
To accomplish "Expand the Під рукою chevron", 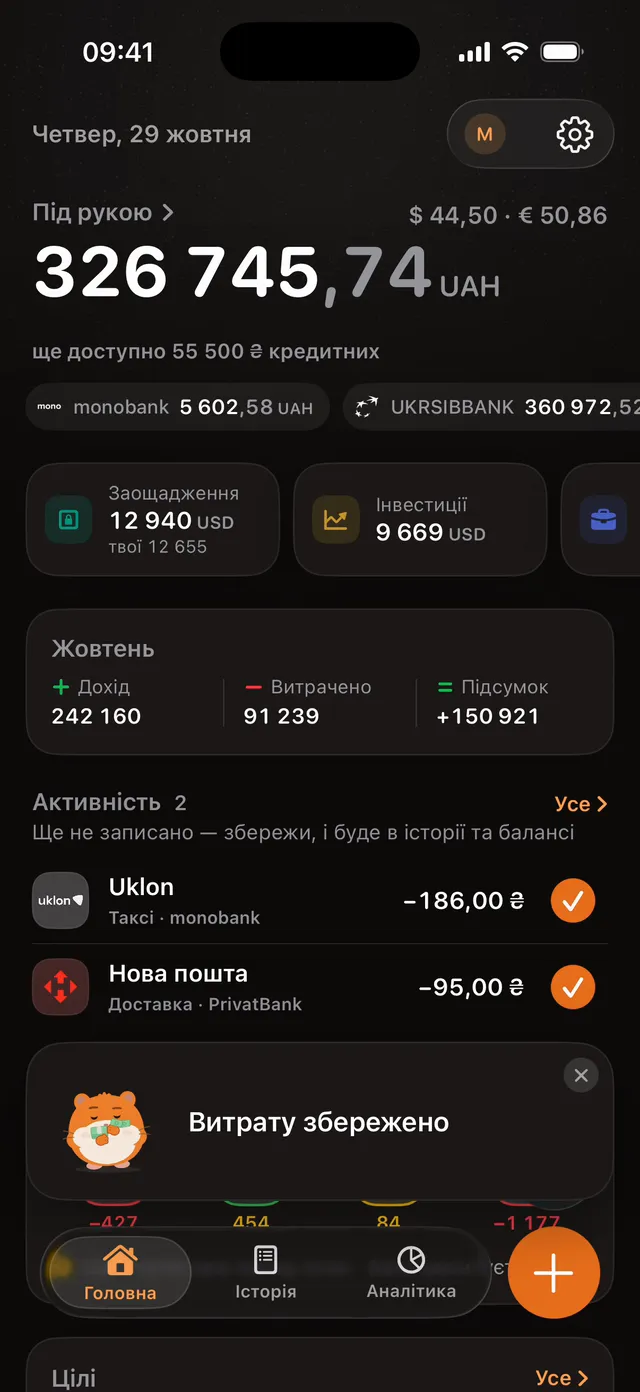I will click(168, 212).
